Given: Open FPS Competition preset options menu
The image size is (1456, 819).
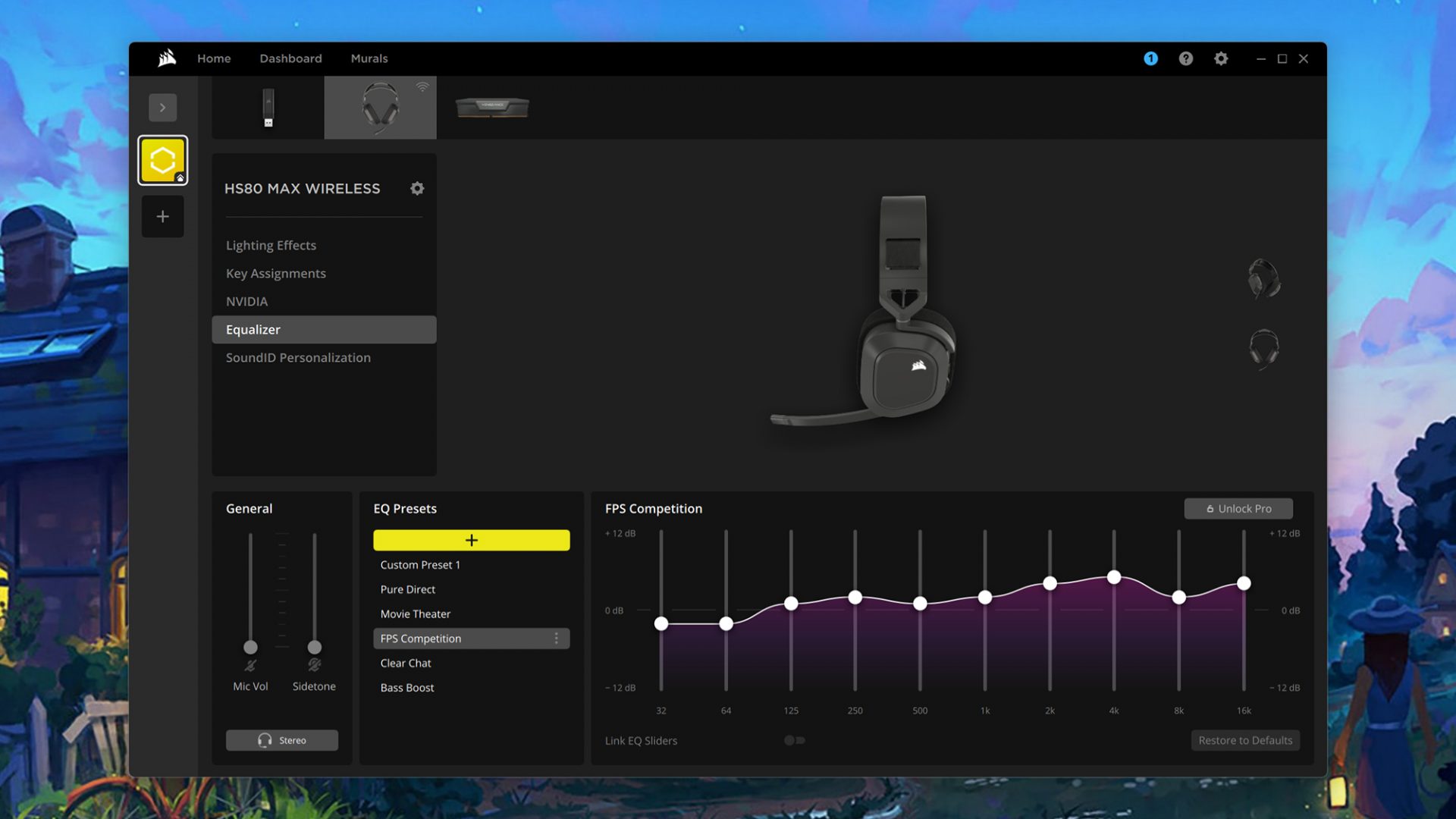Looking at the screenshot, I should 557,638.
